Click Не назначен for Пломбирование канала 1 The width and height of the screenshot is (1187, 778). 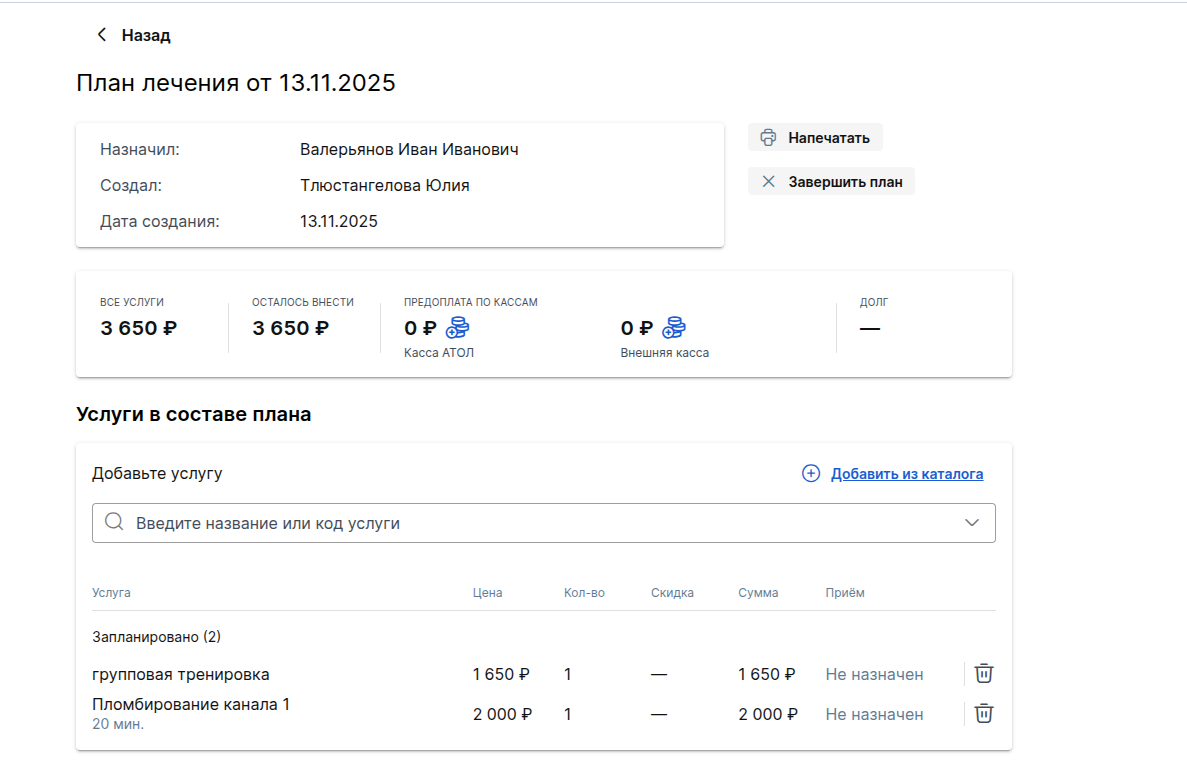click(874, 714)
